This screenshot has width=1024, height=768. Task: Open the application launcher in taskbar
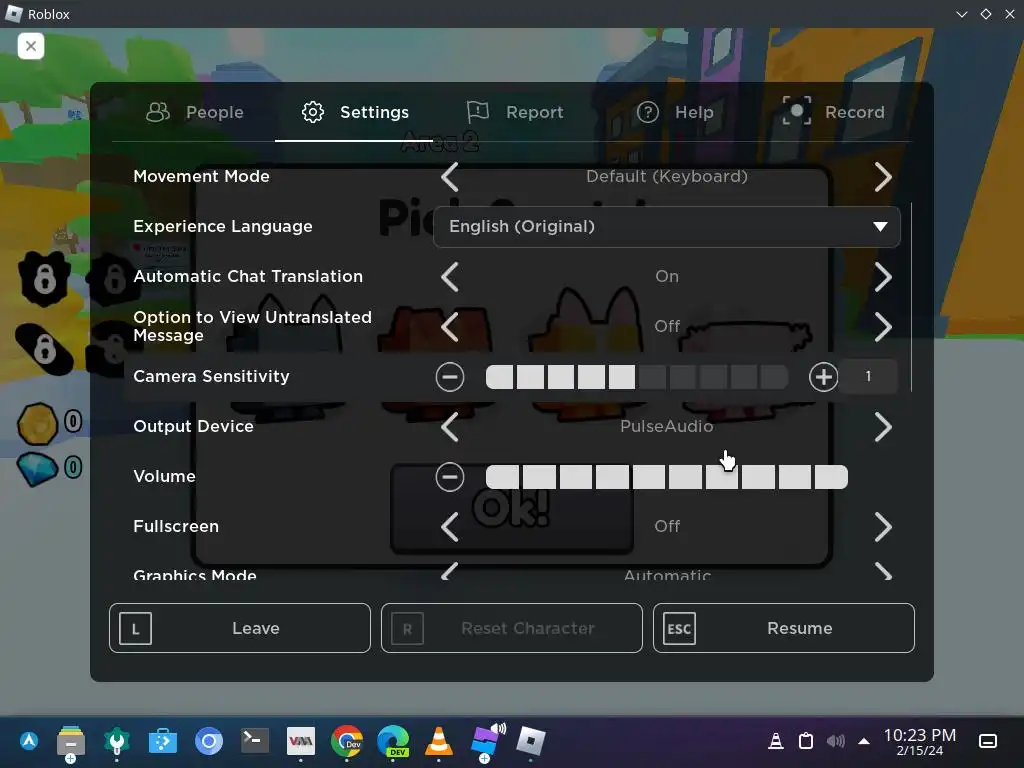pos(29,741)
